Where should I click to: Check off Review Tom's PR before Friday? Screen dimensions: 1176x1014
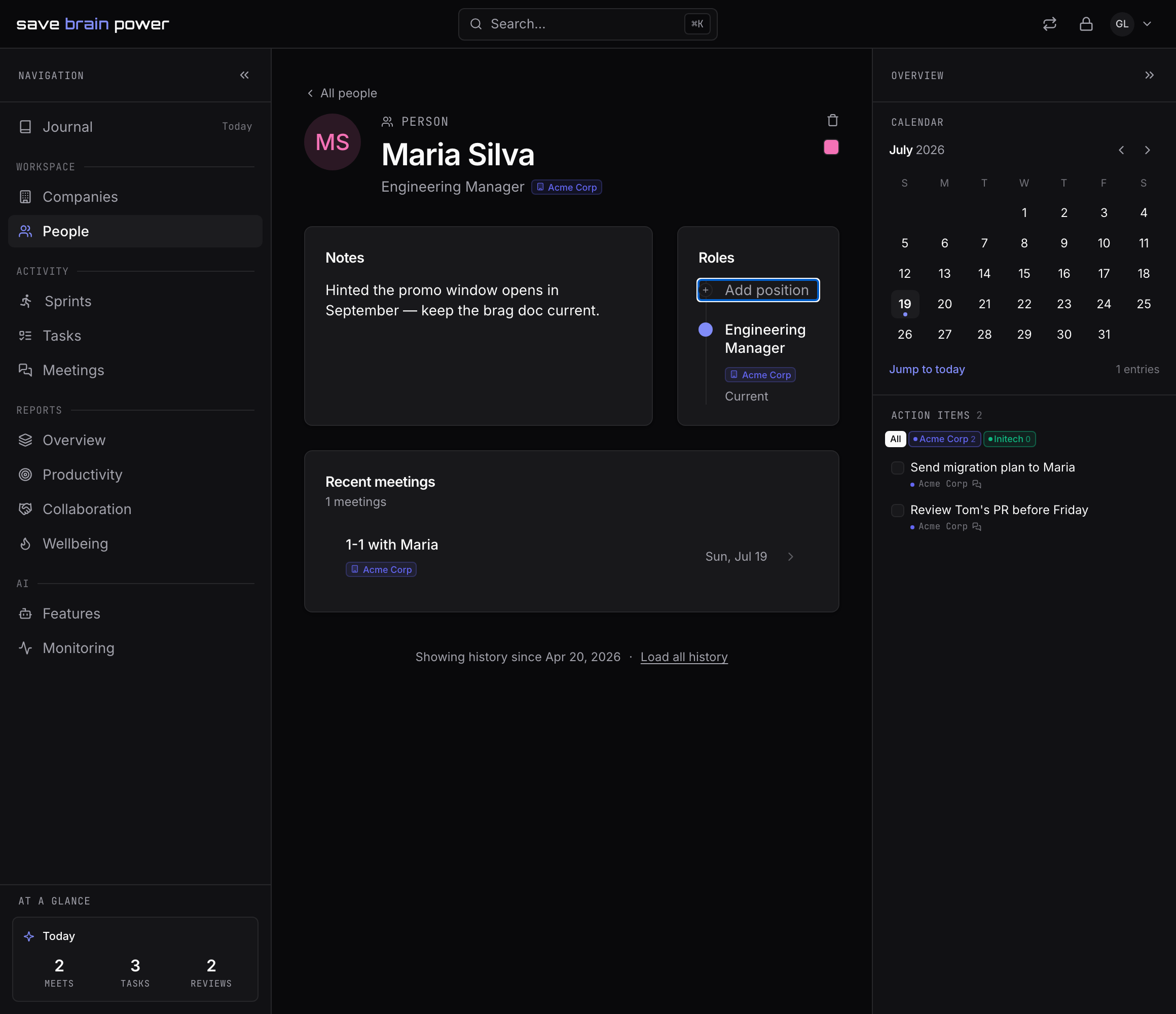[x=897, y=511]
